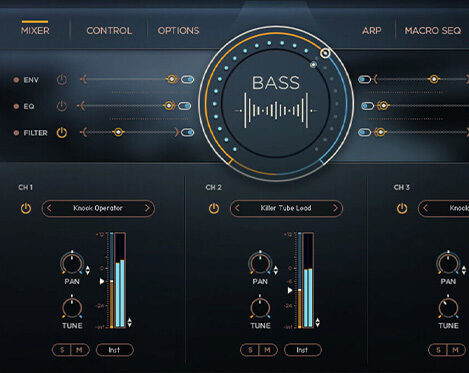The width and height of the screenshot is (469, 373).
Task: Flip the left FILTER link switch
Action: 187,132
